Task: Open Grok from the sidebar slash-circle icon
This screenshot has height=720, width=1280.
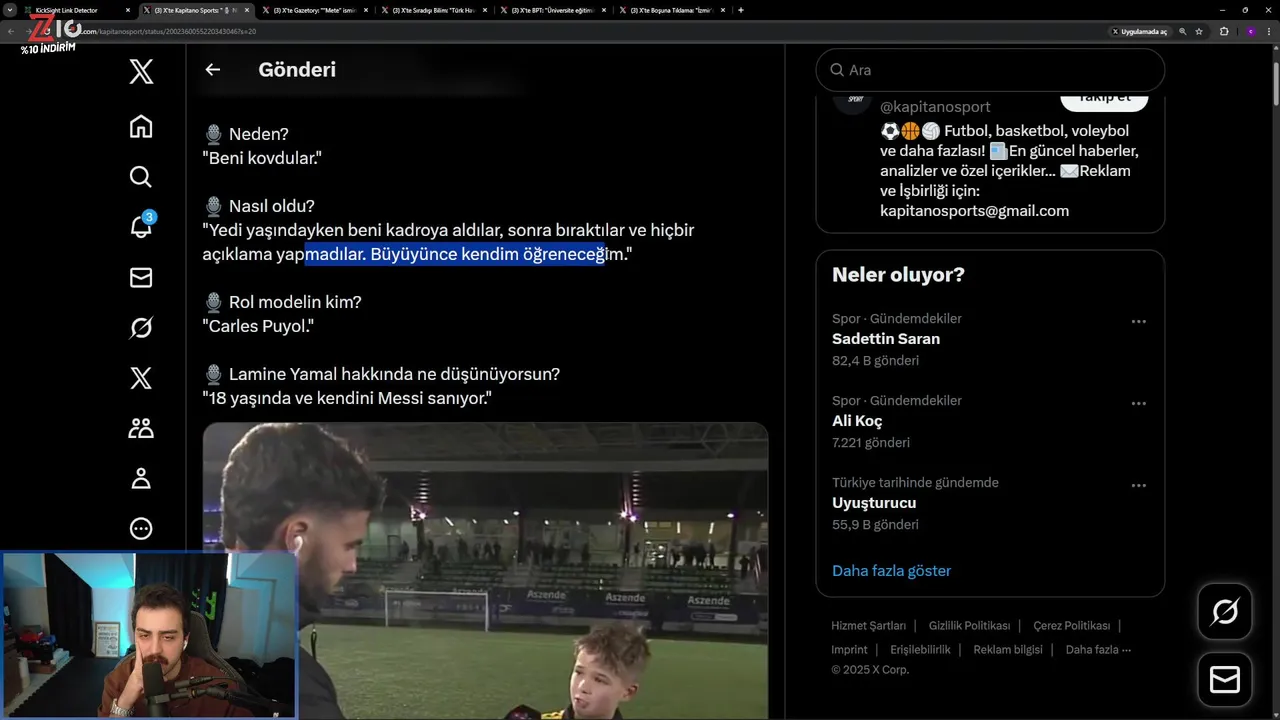Action: click(141, 327)
